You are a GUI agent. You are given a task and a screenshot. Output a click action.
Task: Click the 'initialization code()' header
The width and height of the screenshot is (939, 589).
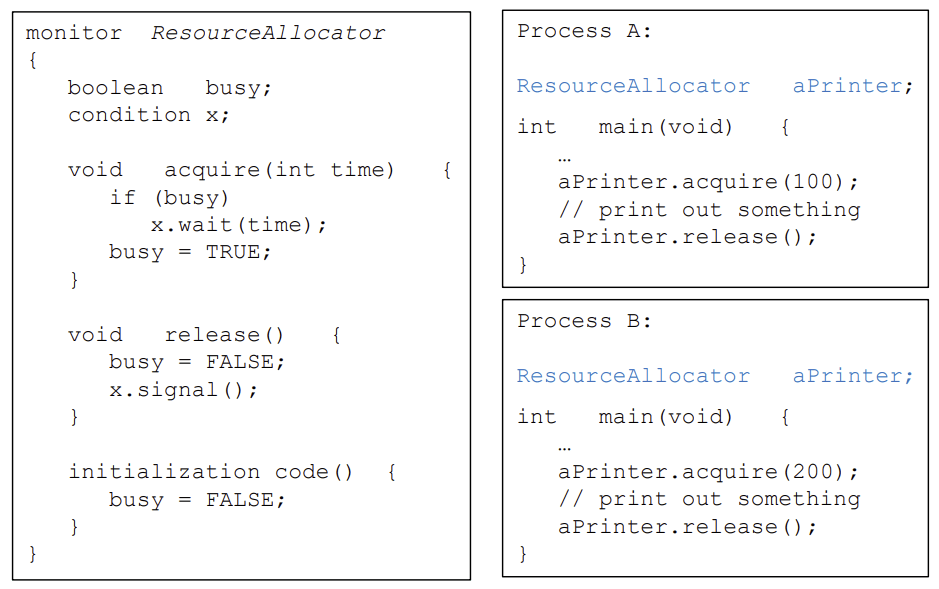pyautogui.click(x=210, y=472)
